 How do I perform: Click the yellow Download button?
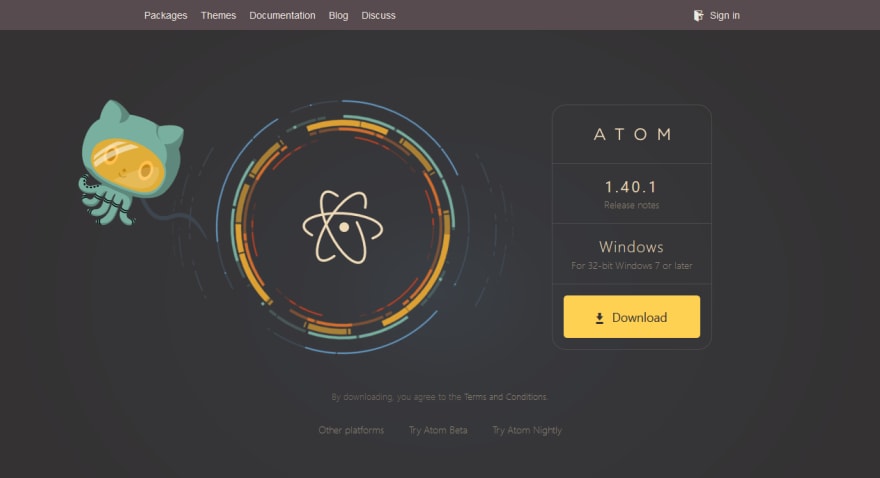(631, 316)
